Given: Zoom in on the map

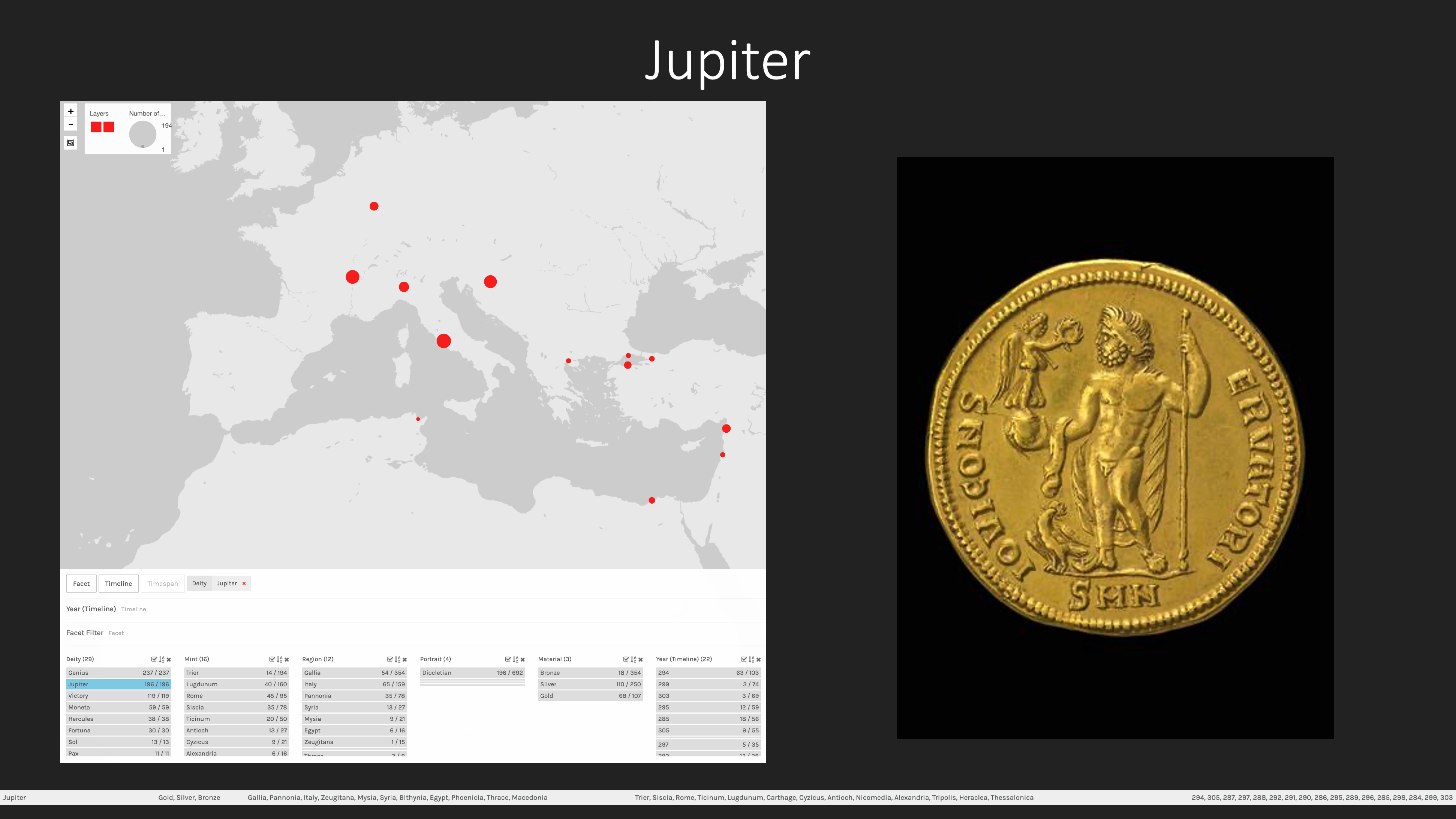Looking at the screenshot, I should tap(70, 111).
